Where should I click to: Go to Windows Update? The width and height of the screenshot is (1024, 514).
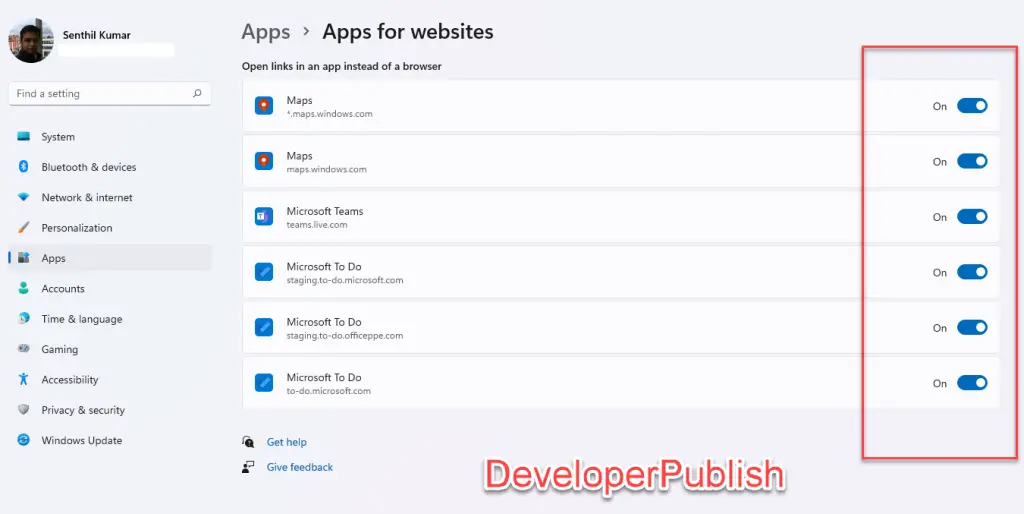[x=110, y=440]
